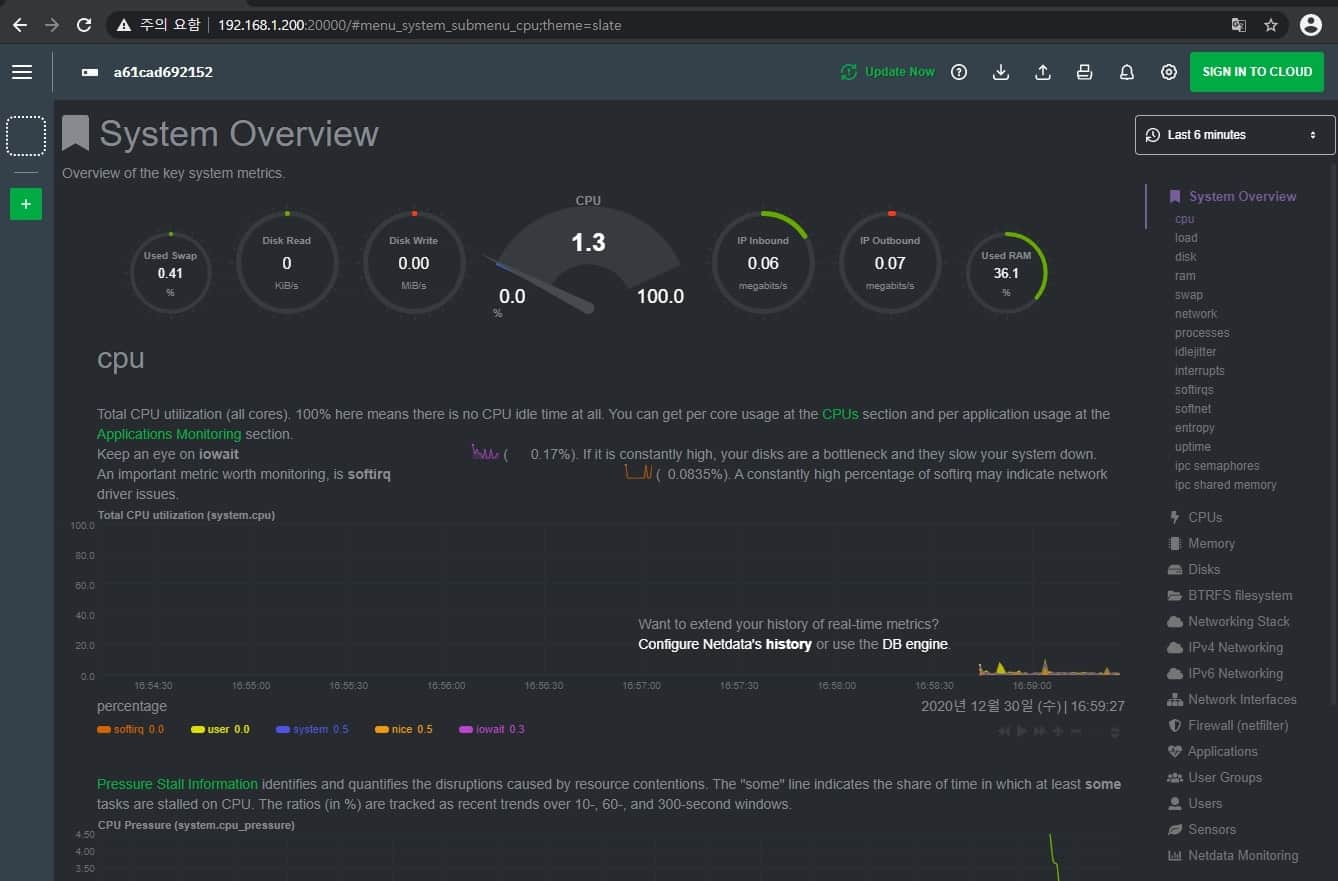
Task: Click the import snapshot download icon
Action: pos(1001,72)
